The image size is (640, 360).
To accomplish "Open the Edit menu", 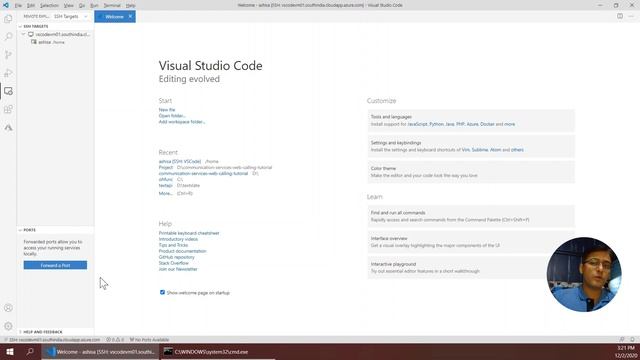I will coord(31,5).
